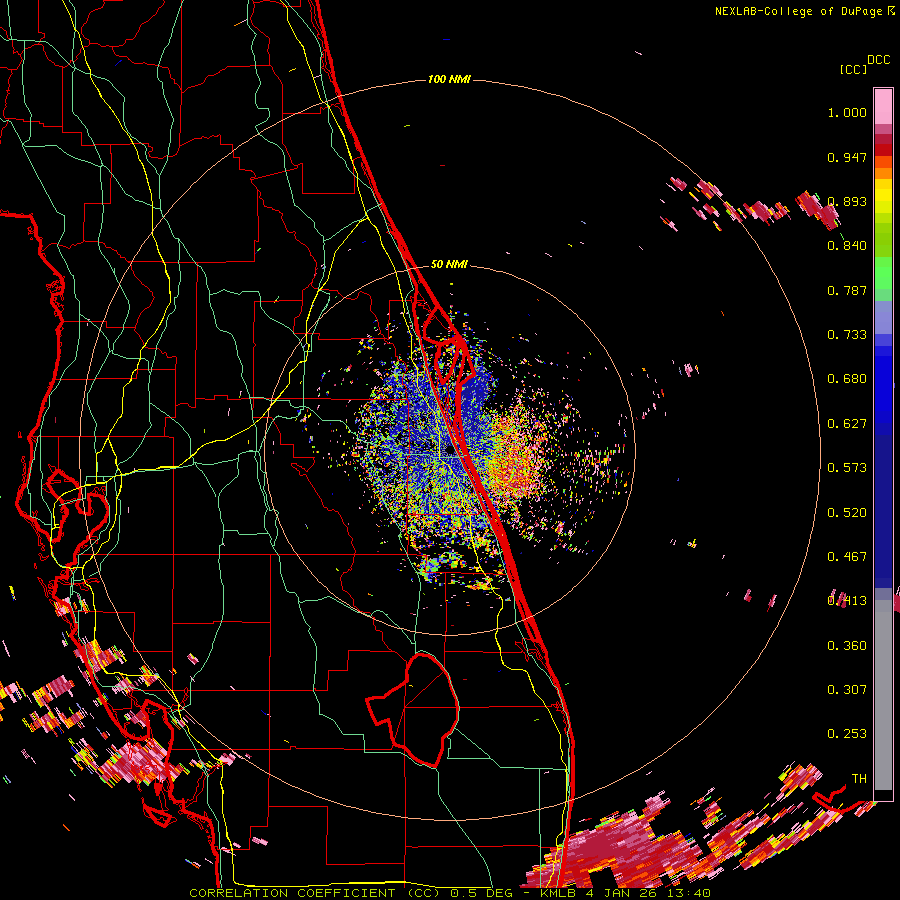Click the 0.573 color scale label
Viewport: 900px width, 900px height.
[847, 468]
